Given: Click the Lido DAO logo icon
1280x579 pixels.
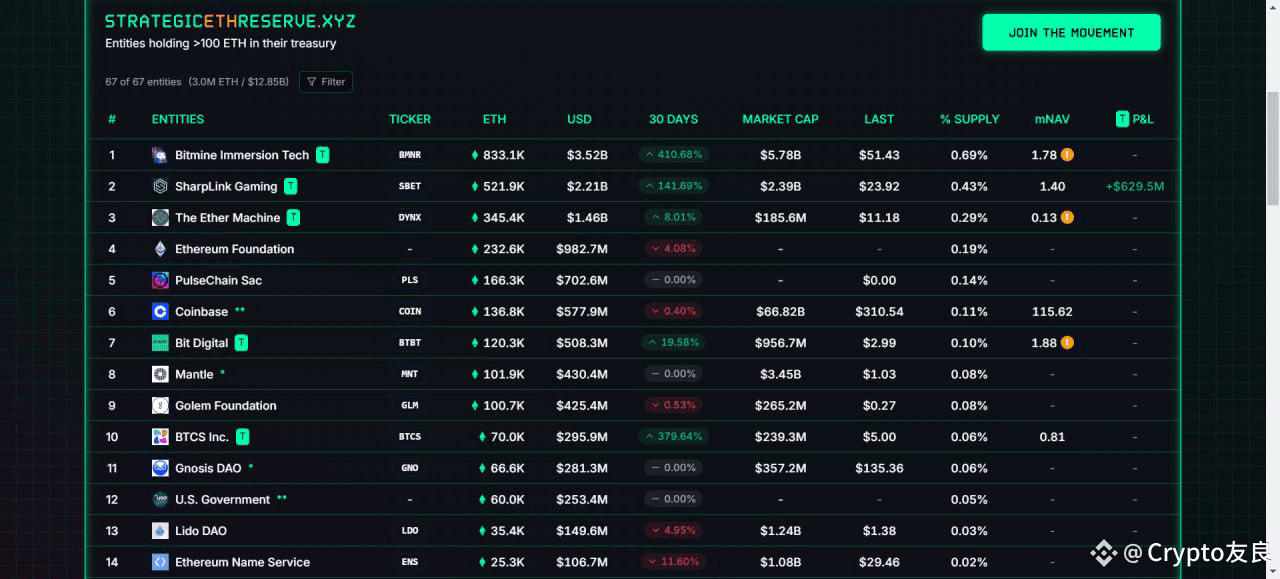Looking at the screenshot, I should coord(160,531).
